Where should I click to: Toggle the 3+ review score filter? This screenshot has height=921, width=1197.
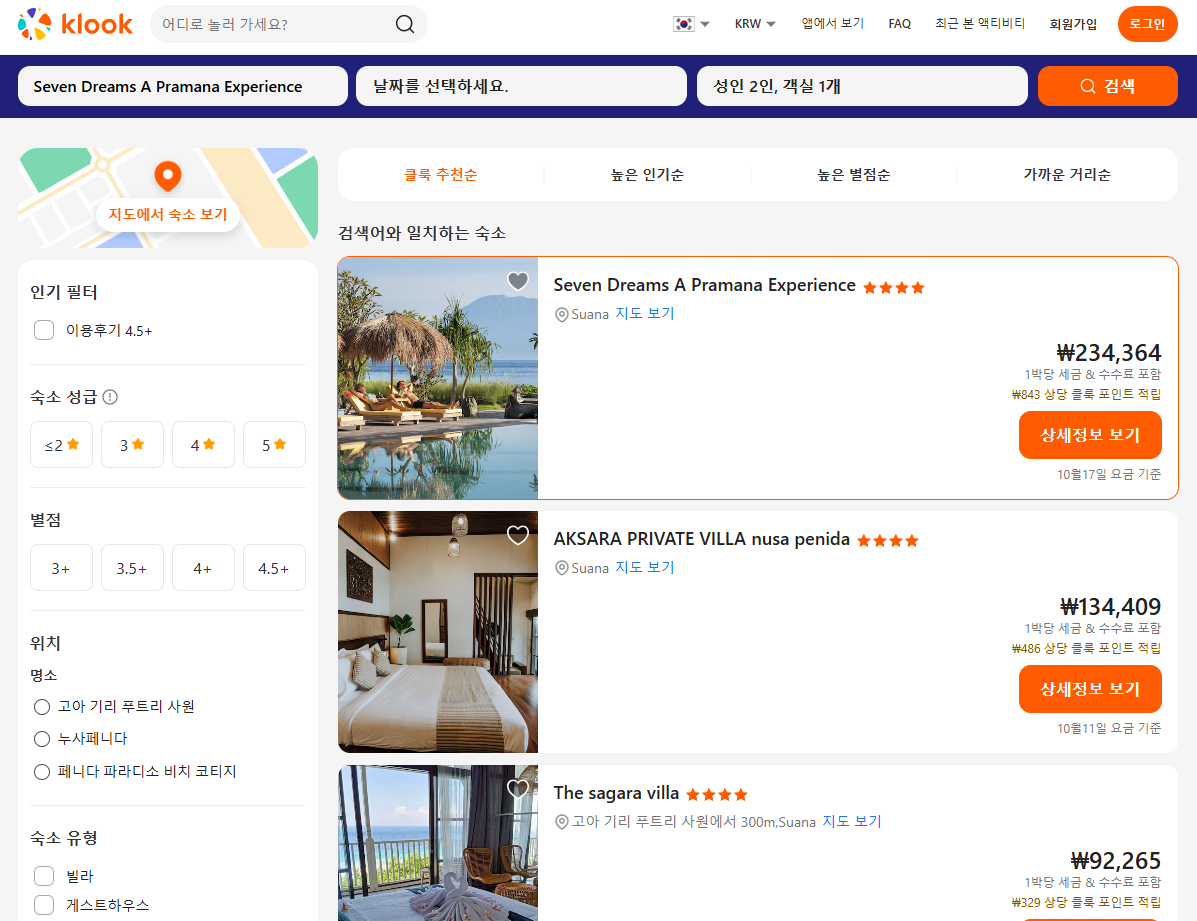61,567
